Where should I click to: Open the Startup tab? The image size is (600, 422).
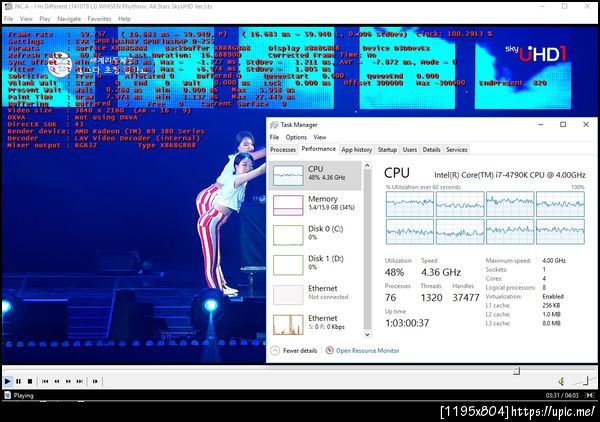click(387, 150)
